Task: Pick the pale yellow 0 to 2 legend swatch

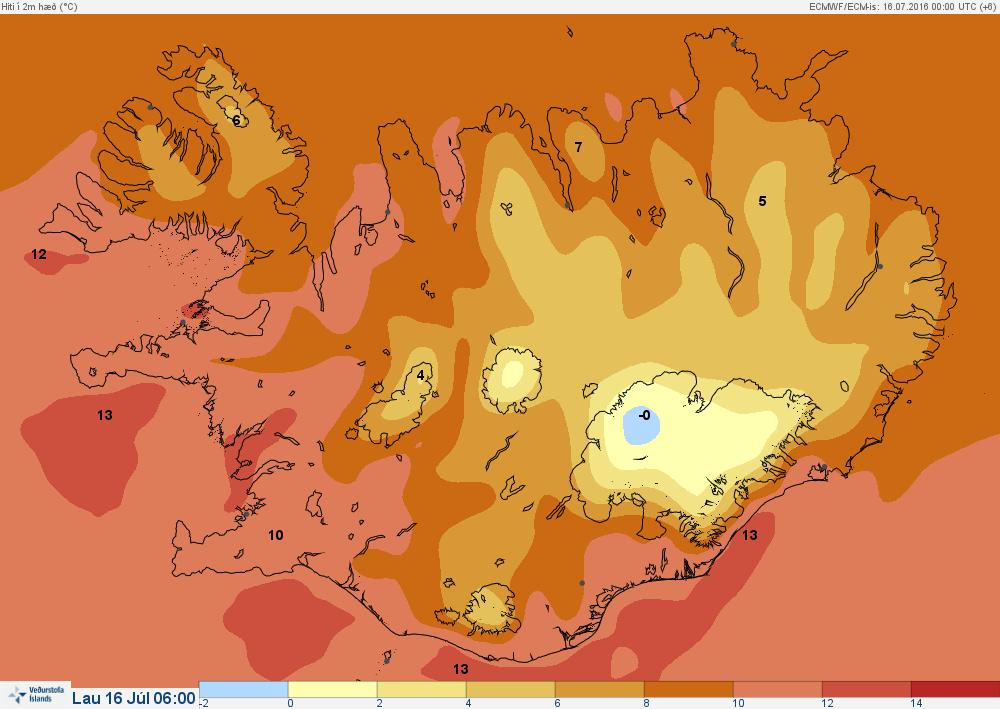Action: (x=332, y=689)
